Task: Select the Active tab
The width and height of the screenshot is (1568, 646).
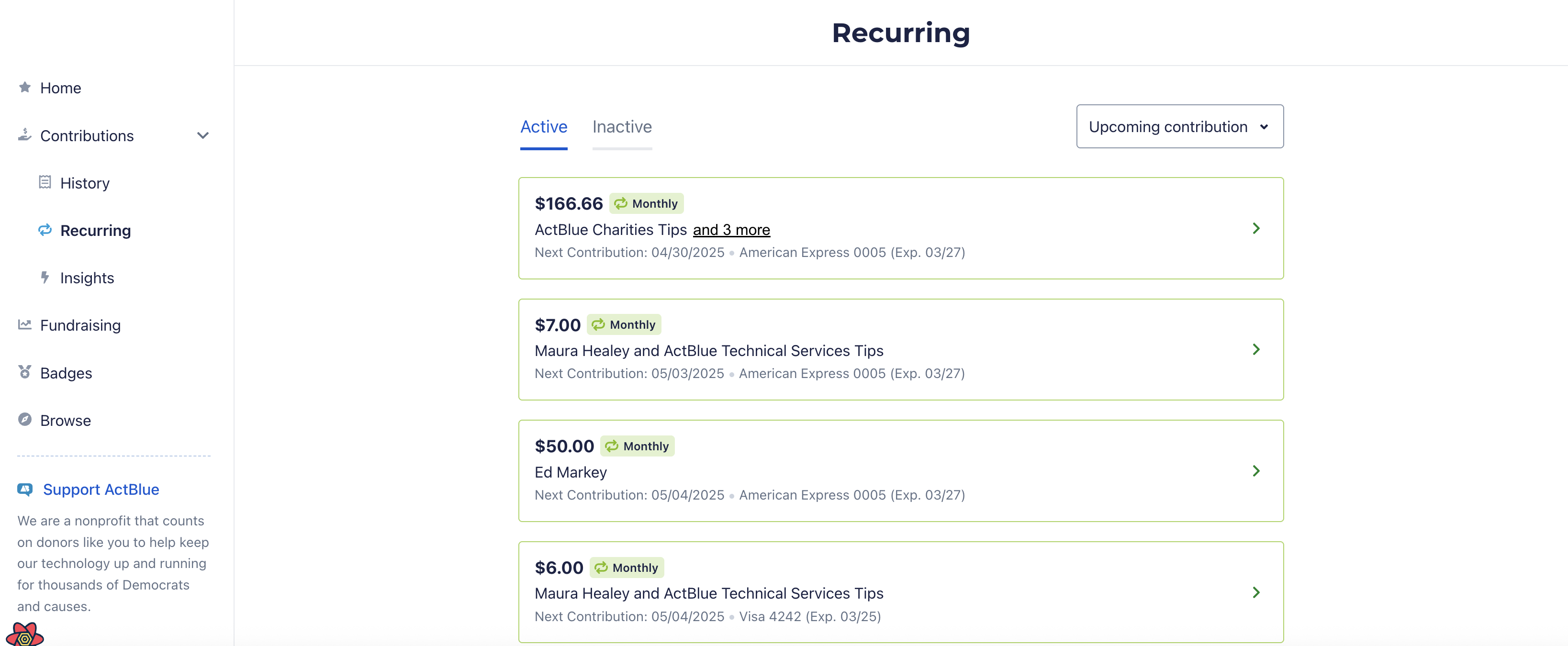Action: 543,126
